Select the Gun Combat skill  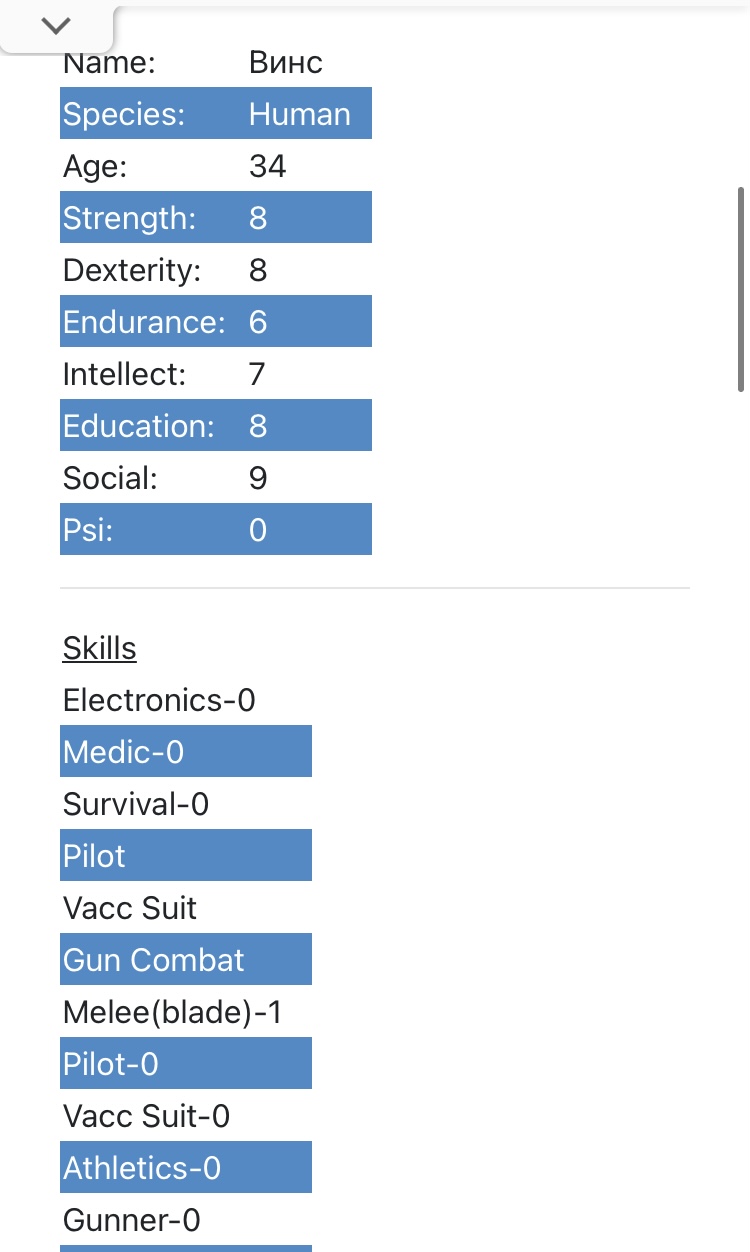point(185,960)
